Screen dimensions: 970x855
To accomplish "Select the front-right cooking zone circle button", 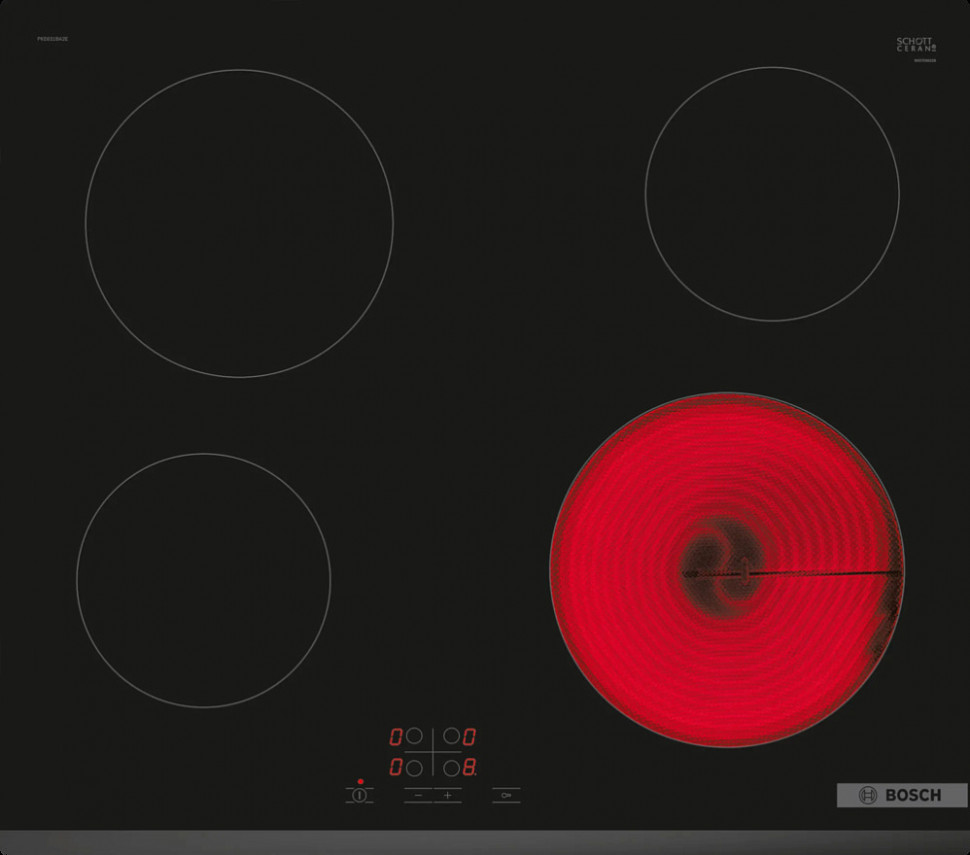I will click(451, 768).
